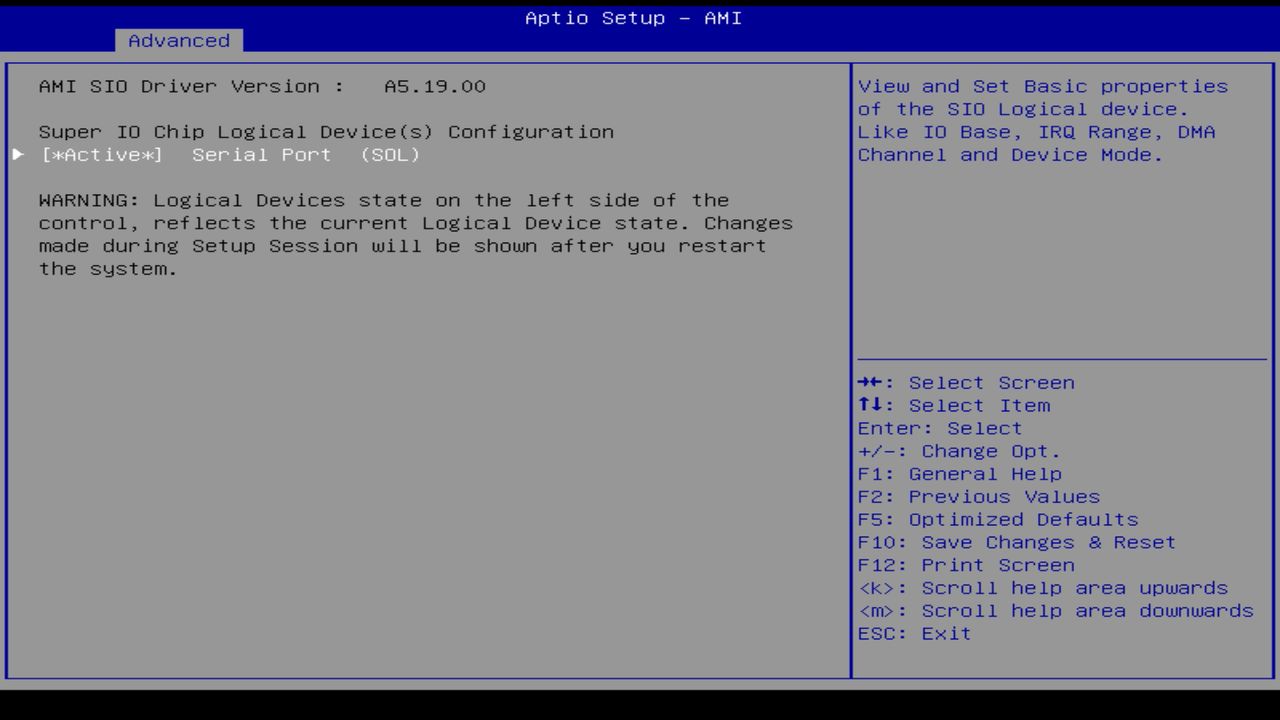Click the up/down Select Item arrows icon

870,405
